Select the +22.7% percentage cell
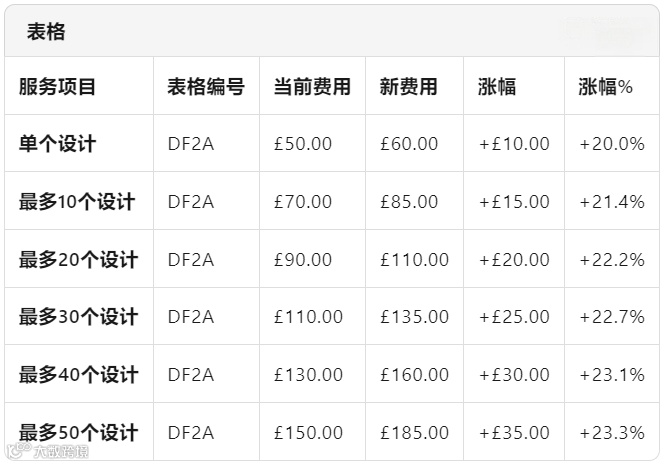Viewport: 666px width, 465px height. pos(612,317)
